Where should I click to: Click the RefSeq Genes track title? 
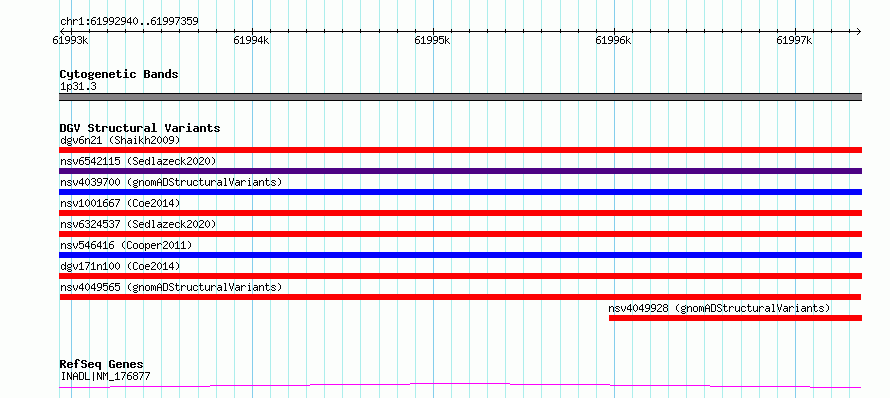click(x=102, y=364)
